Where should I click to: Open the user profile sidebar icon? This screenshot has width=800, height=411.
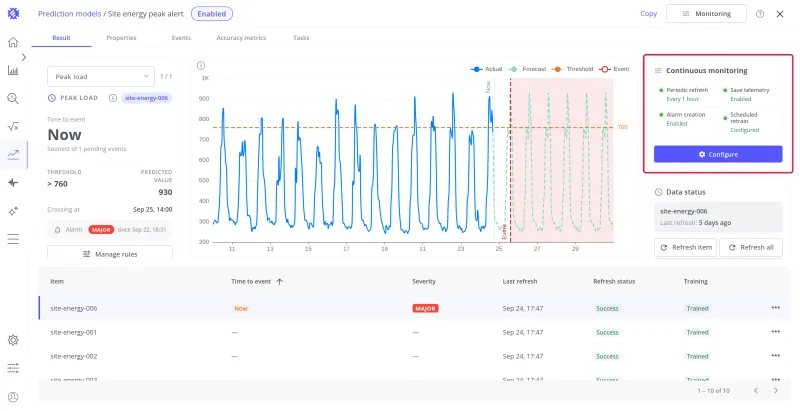pyautogui.click(x=13, y=397)
